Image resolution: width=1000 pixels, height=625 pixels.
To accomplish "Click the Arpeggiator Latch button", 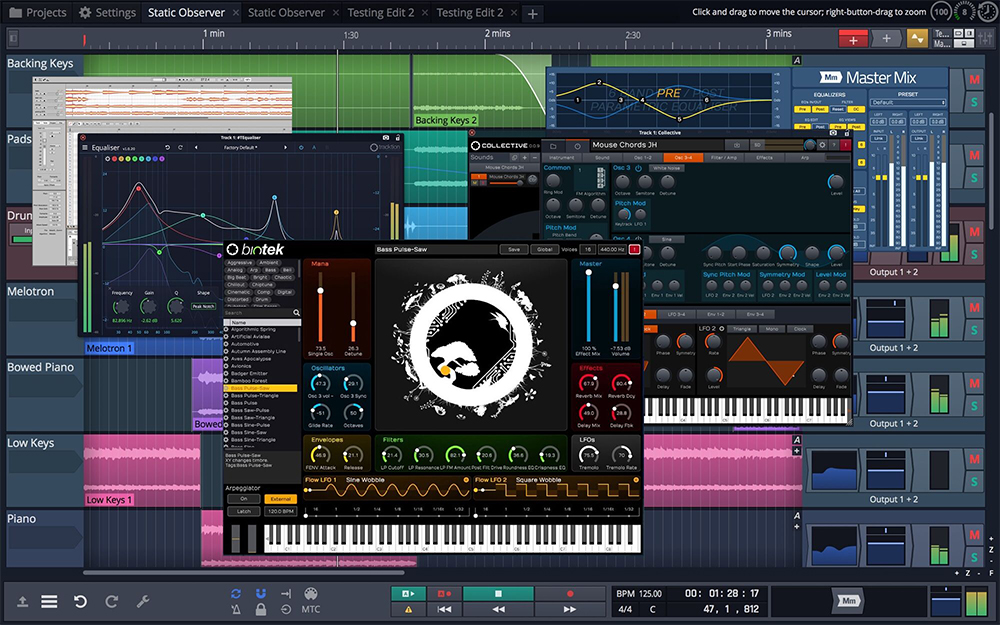I will click(x=244, y=511).
